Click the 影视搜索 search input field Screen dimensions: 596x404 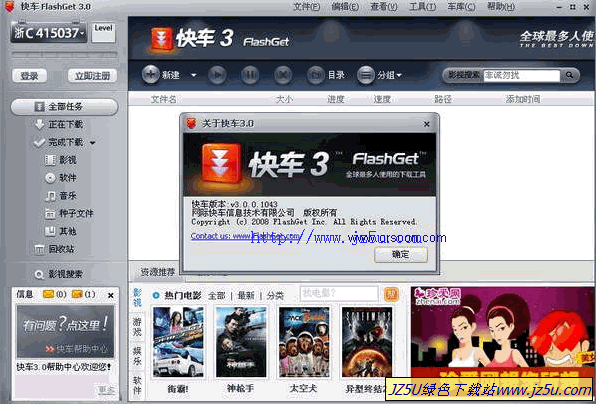[522, 75]
